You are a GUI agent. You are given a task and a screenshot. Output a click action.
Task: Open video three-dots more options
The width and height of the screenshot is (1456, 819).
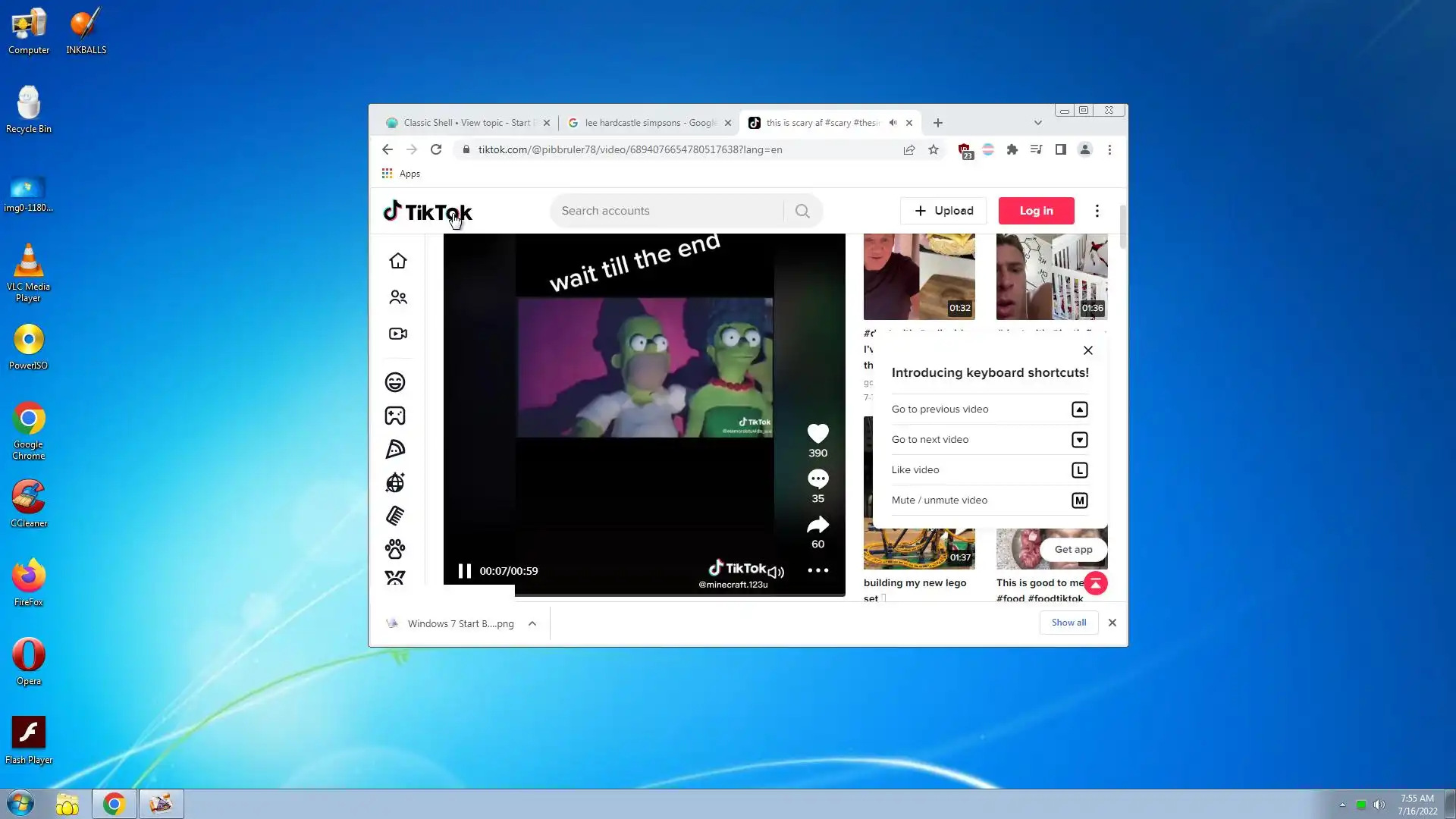click(x=817, y=570)
